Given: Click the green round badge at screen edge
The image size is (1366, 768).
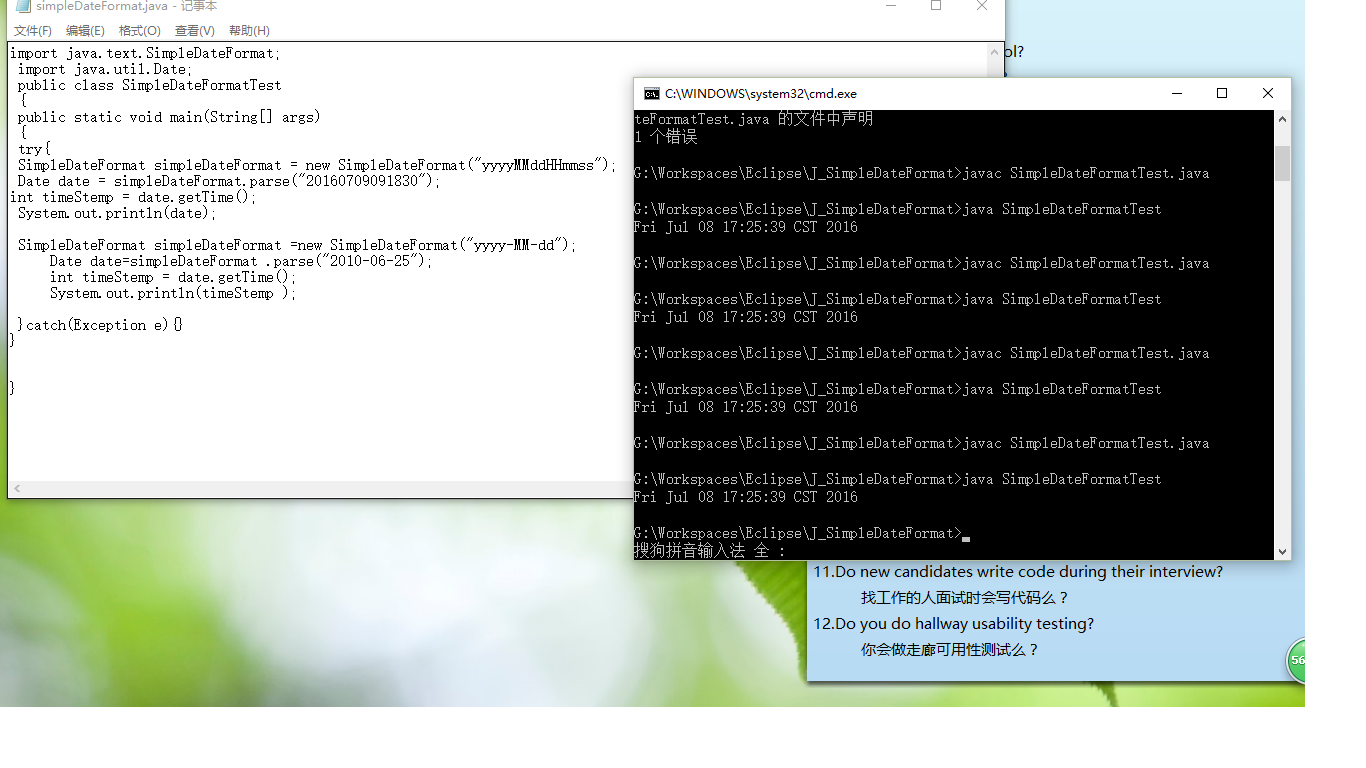Looking at the screenshot, I should click(1295, 661).
